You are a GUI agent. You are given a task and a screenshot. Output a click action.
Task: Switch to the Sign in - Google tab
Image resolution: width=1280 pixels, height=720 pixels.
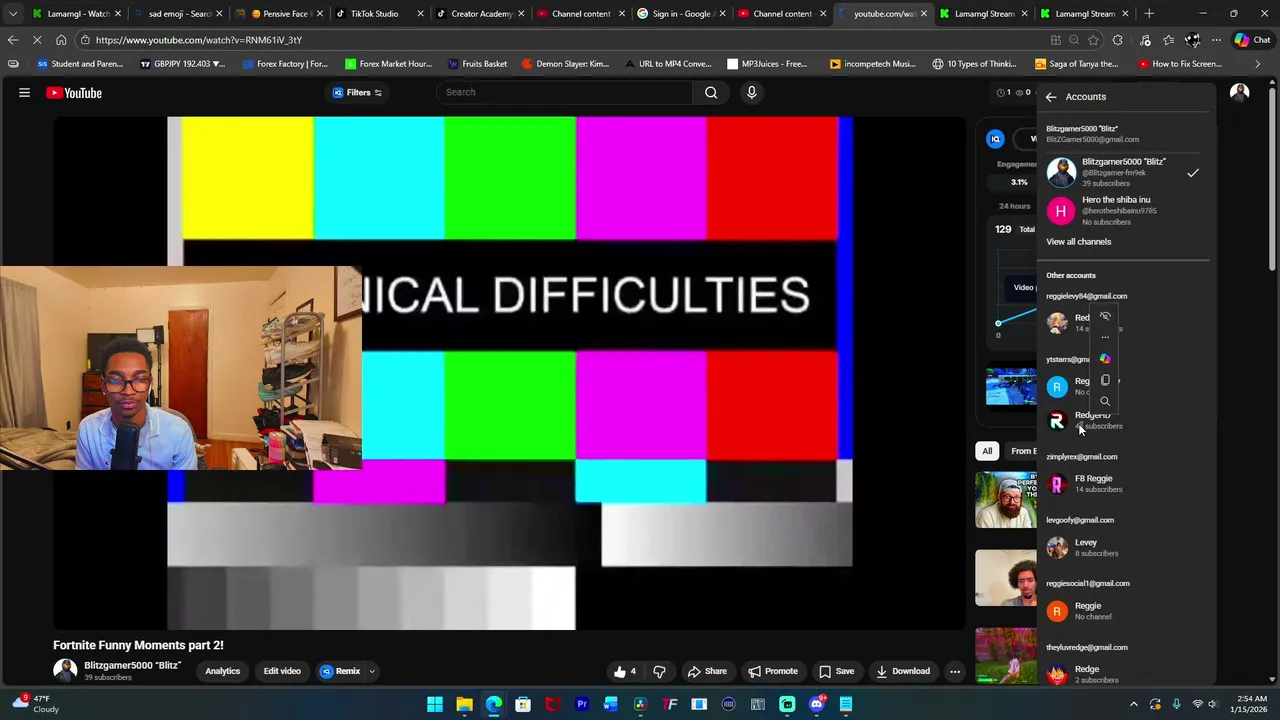click(681, 14)
